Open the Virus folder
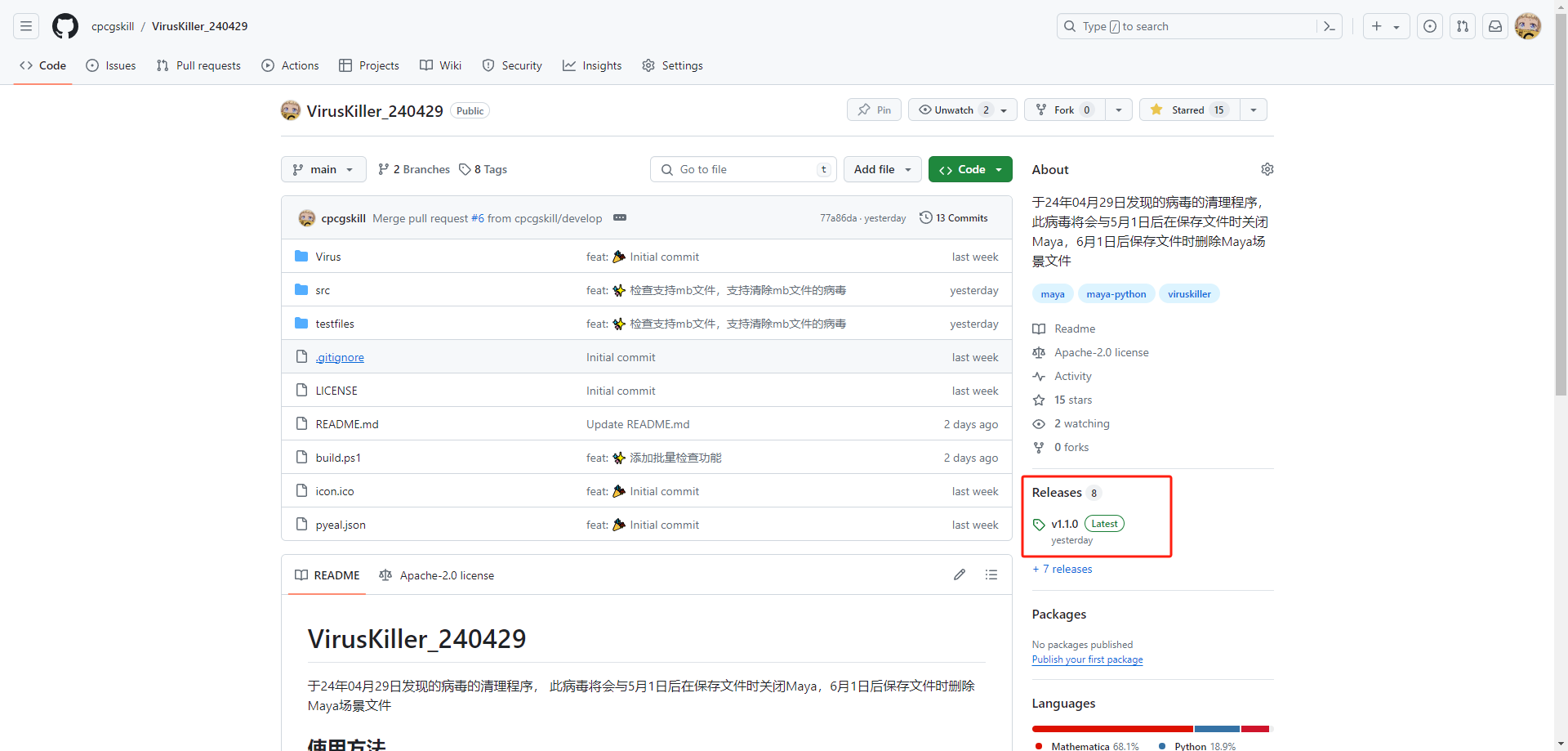 tap(328, 257)
